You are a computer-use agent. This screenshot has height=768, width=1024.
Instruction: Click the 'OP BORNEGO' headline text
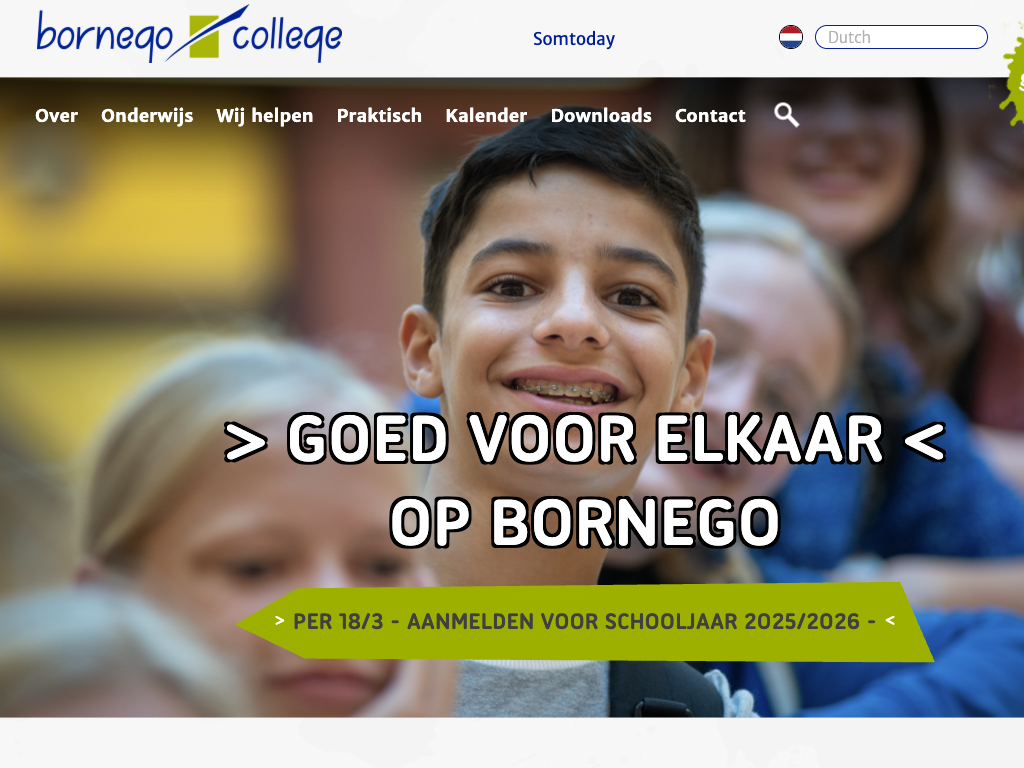point(584,522)
